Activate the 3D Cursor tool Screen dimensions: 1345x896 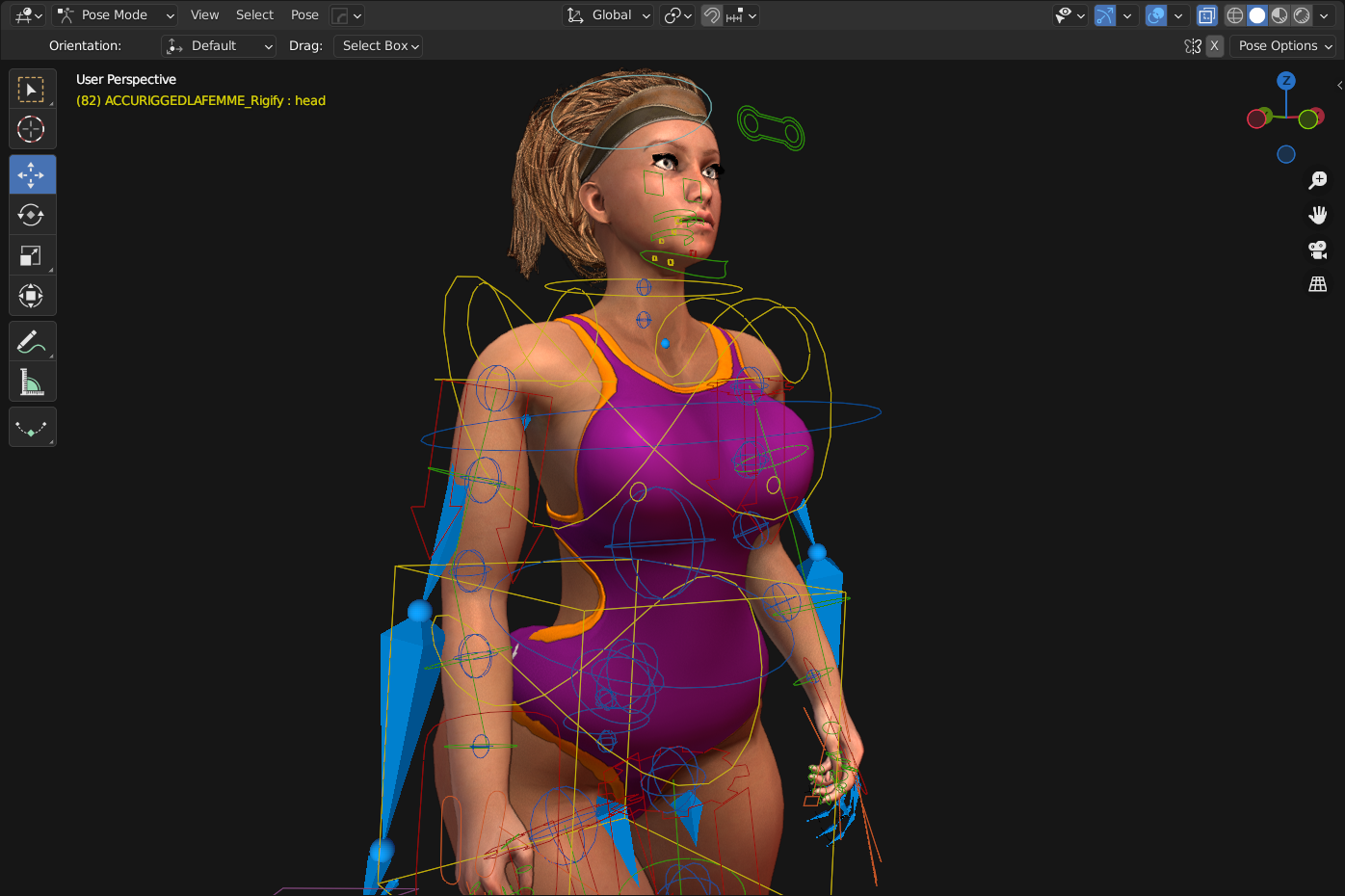click(x=32, y=129)
